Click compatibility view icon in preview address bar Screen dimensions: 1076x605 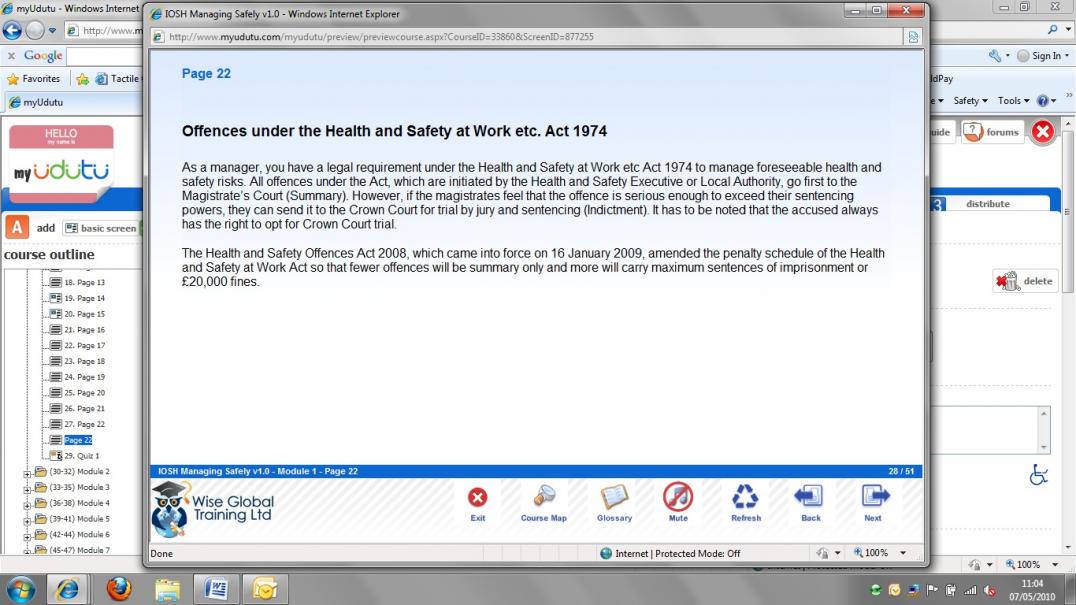coord(913,37)
